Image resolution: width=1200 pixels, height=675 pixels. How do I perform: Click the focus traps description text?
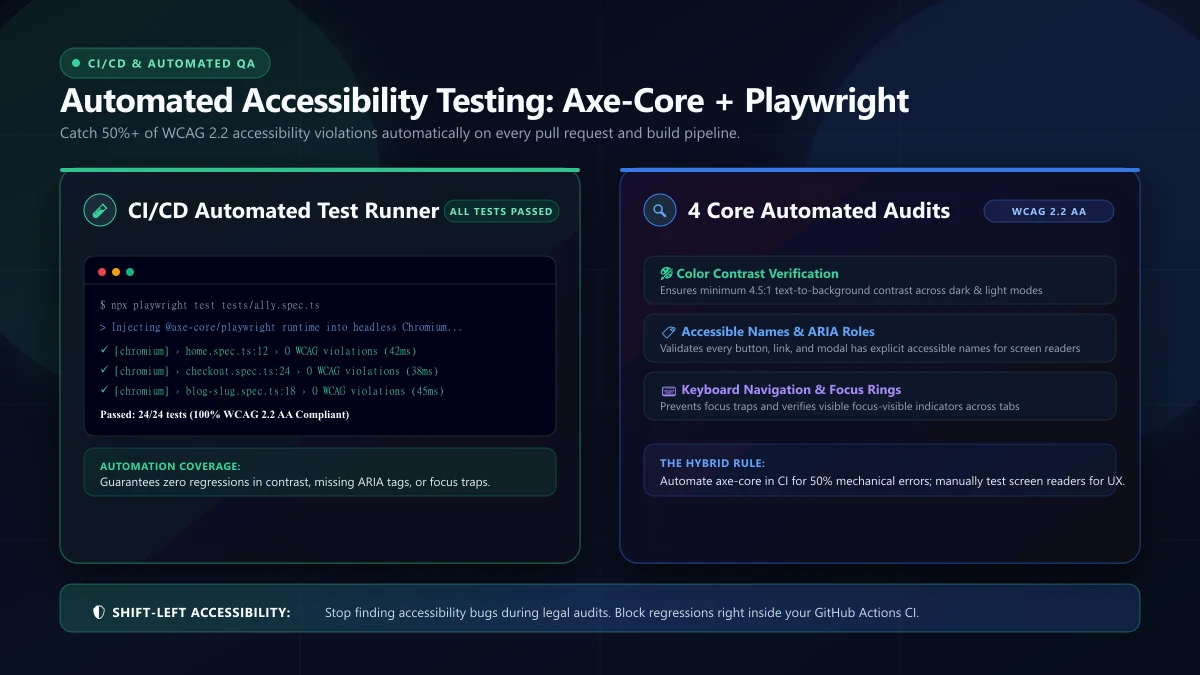[x=840, y=407]
